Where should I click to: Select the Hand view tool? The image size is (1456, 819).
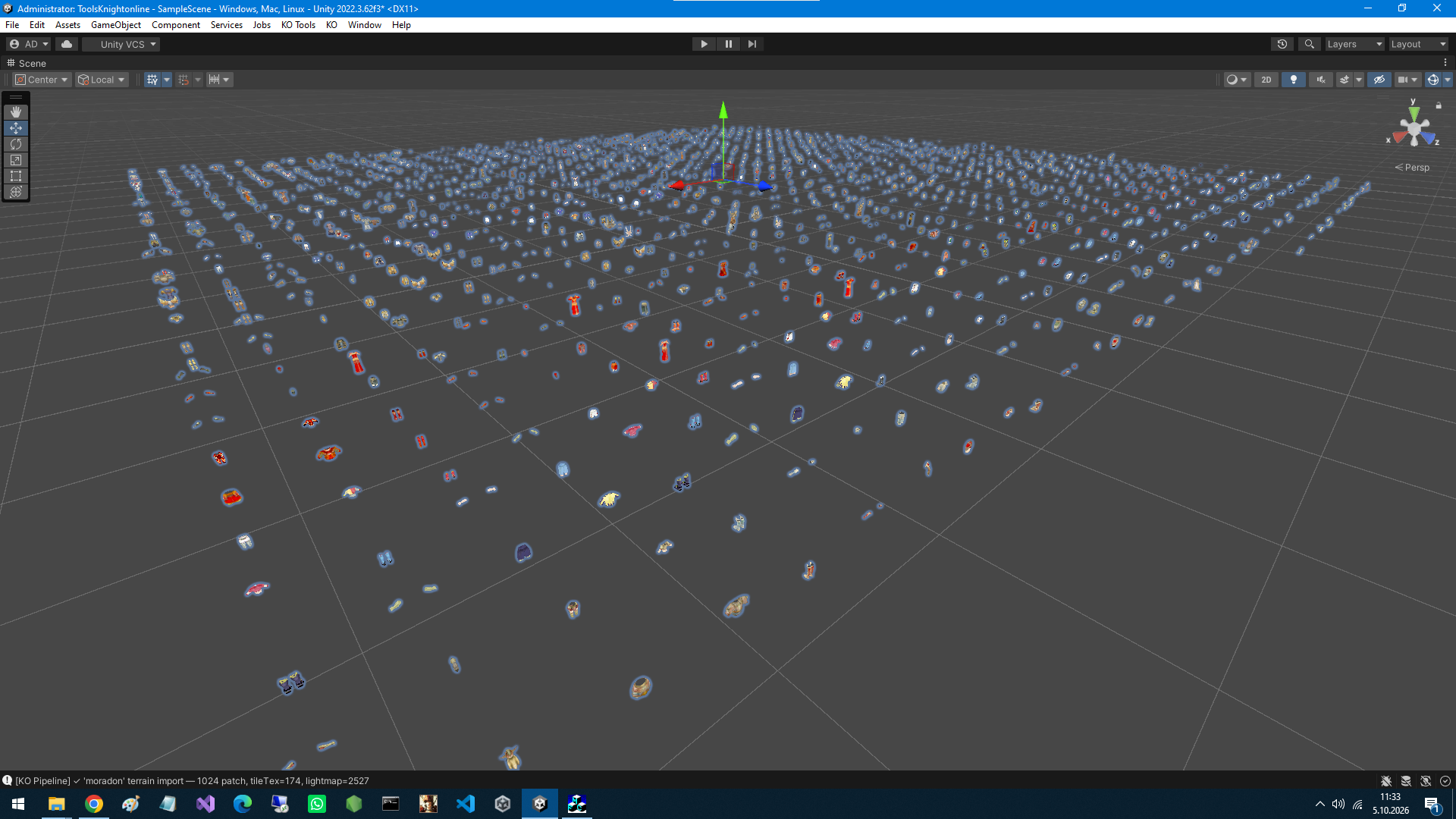click(16, 112)
